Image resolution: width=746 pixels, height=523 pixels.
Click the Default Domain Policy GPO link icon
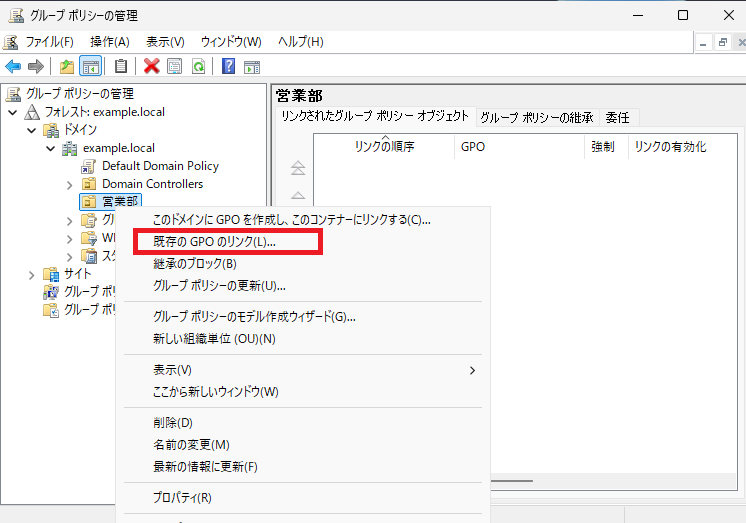[88, 166]
